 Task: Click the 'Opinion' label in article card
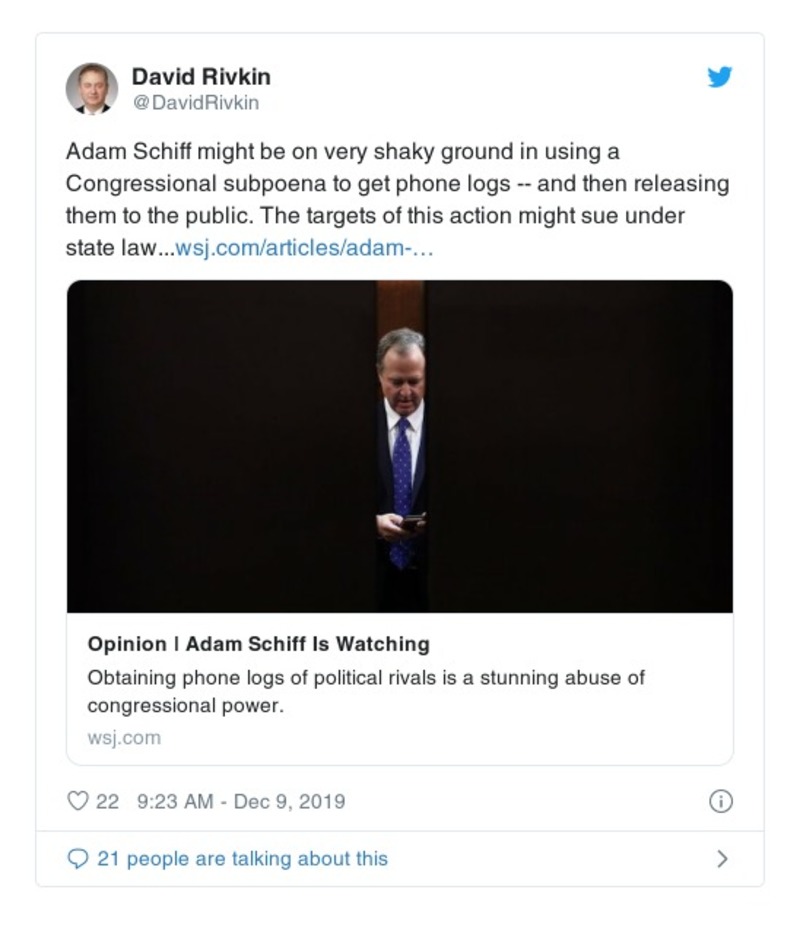126,643
